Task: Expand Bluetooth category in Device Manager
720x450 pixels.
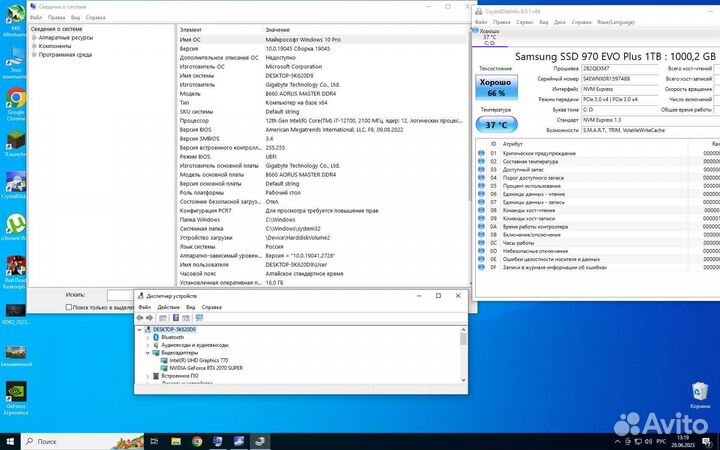Action: pos(147,338)
